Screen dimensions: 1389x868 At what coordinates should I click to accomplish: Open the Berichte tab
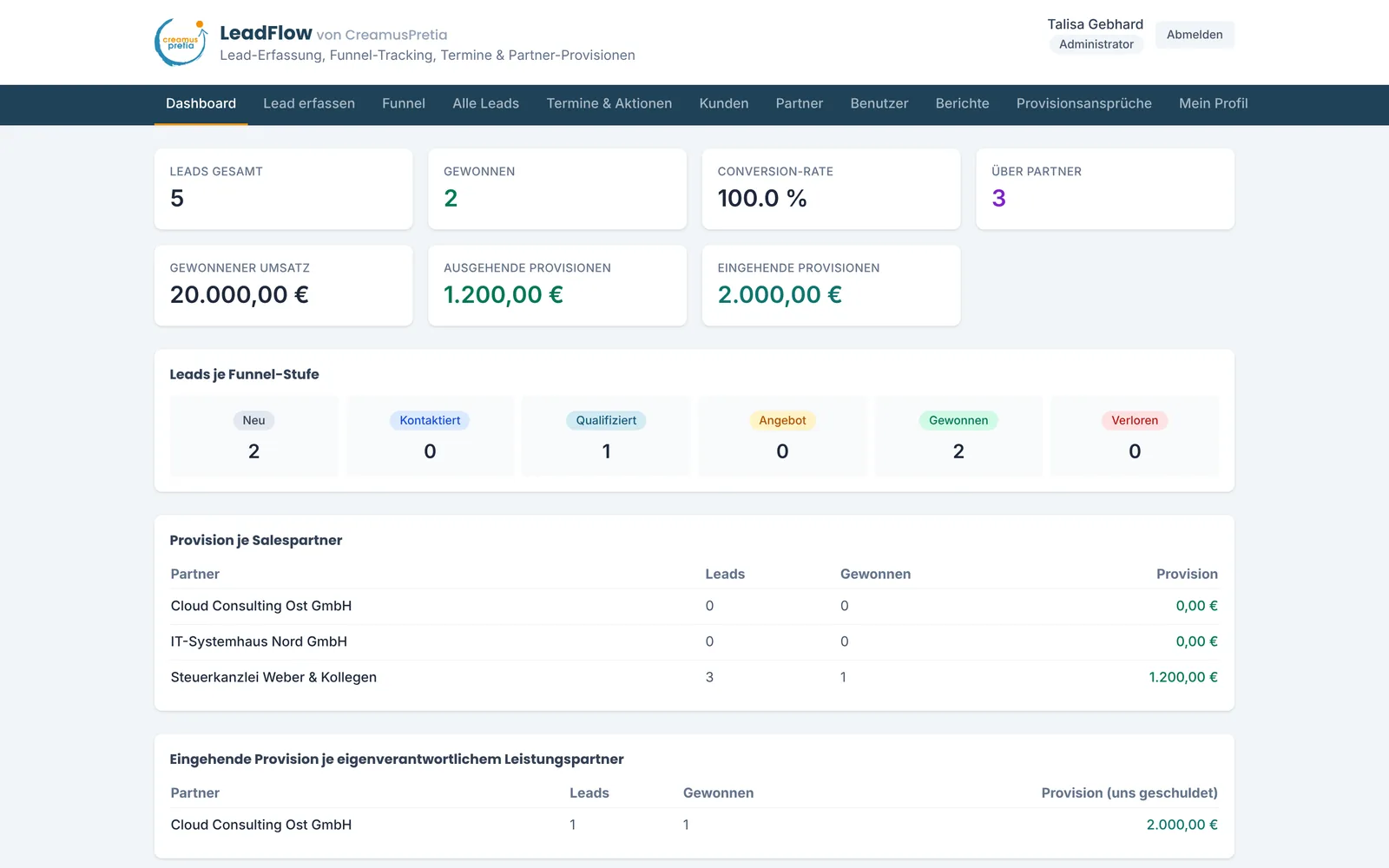pos(962,103)
